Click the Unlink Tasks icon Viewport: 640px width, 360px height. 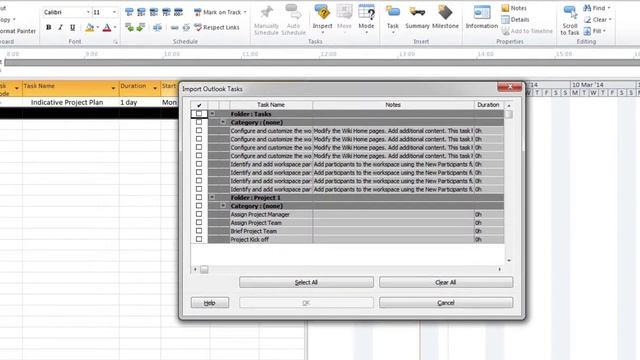[186, 27]
